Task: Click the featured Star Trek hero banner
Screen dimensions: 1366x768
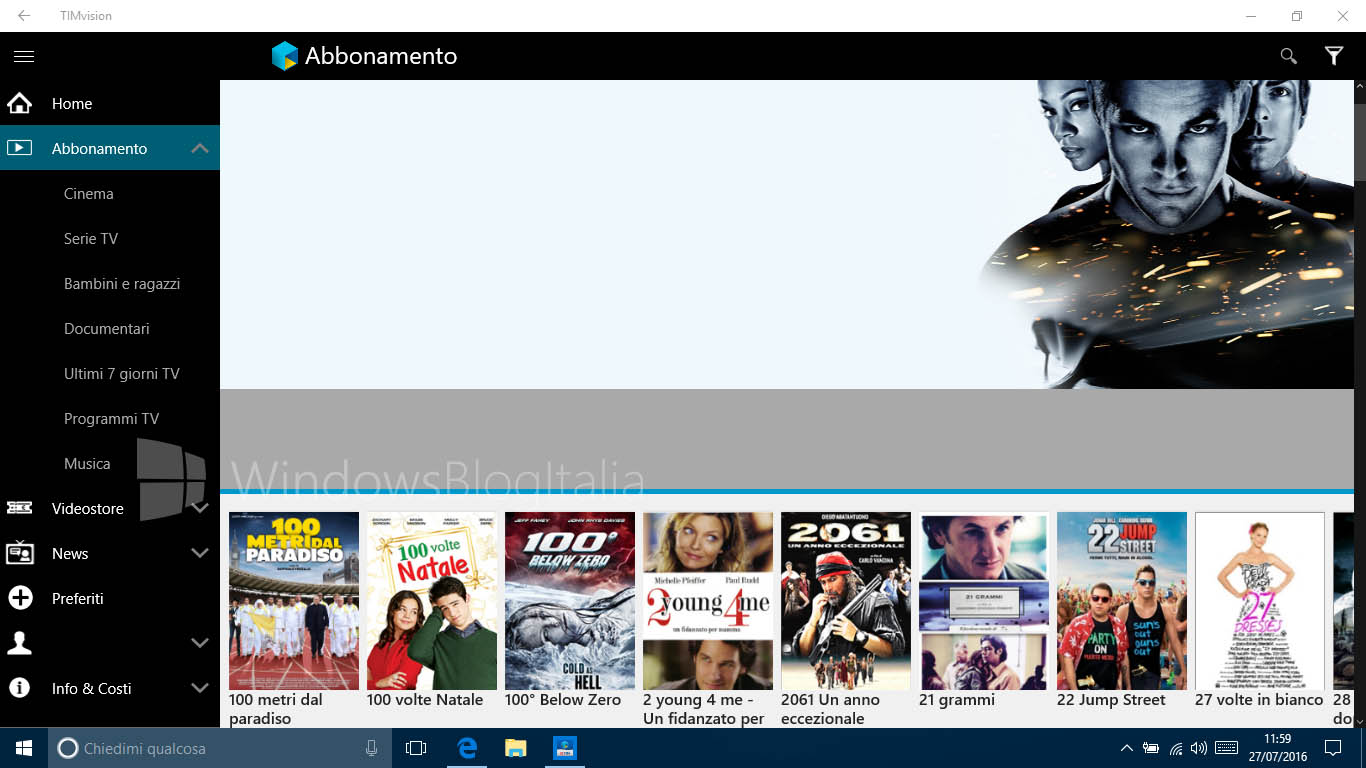Action: [787, 235]
